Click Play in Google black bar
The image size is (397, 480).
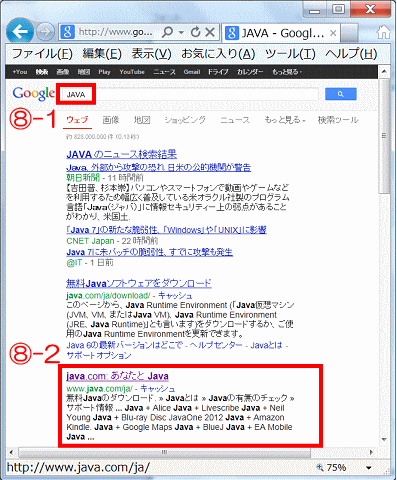tap(104, 72)
